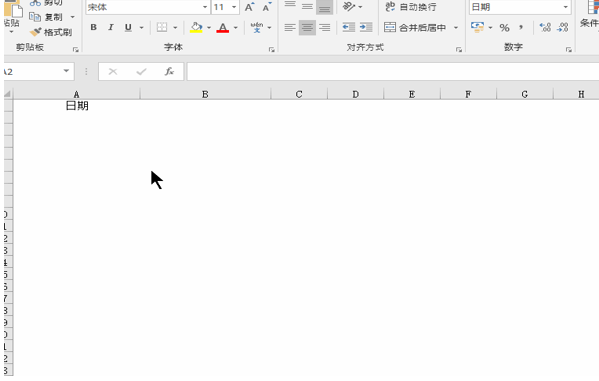Open the 日期 number format dropdown
The image size is (599, 381).
point(565,7)
